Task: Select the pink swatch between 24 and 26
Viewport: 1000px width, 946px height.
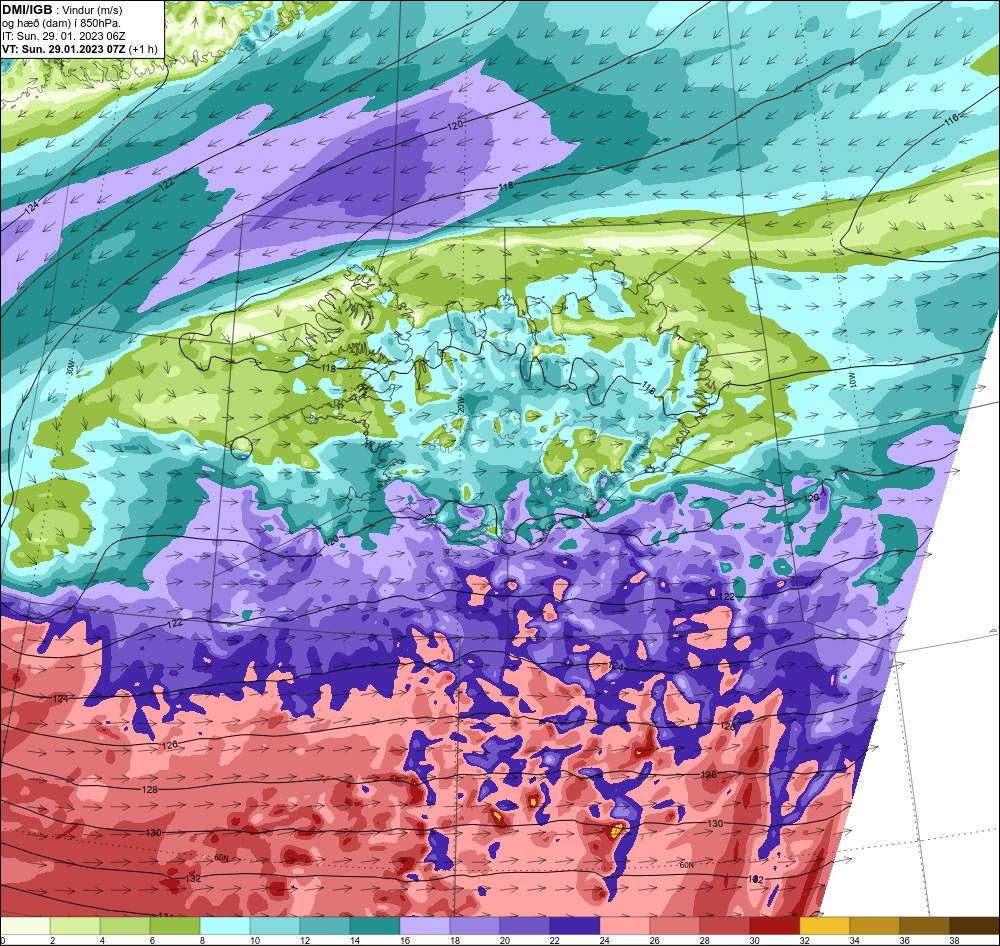Action: [624, 926]
